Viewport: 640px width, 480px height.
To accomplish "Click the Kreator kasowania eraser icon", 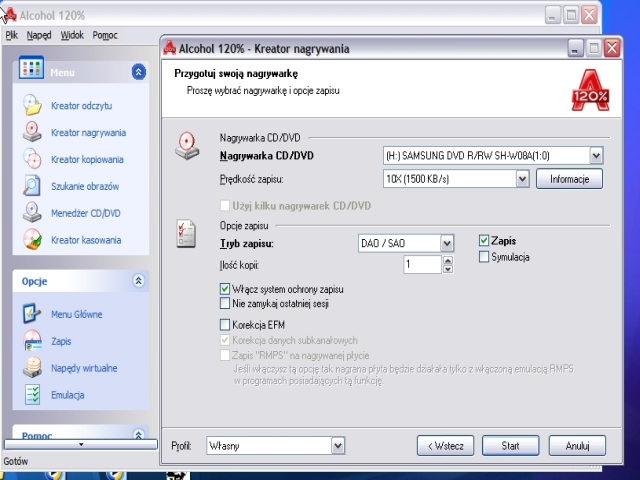I will coord(32,240).
